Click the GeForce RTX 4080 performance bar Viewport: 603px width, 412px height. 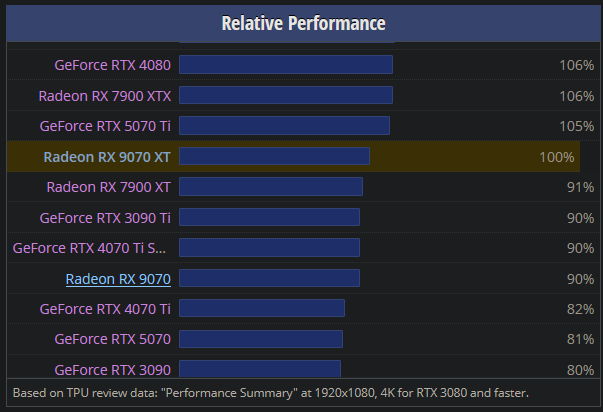tap(286, 65)
